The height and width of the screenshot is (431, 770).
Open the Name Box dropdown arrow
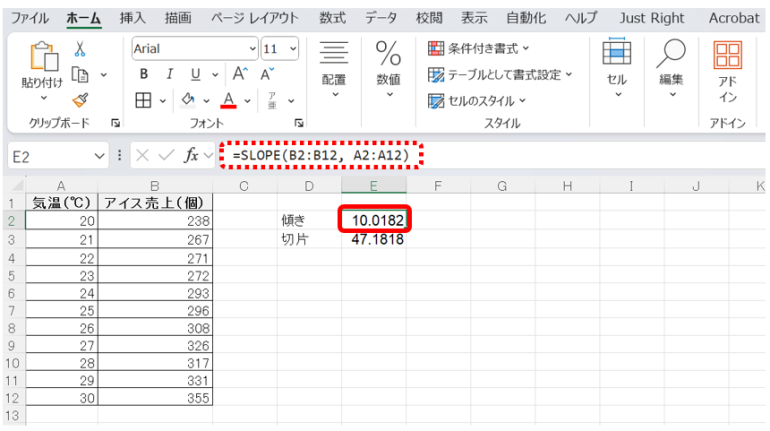click(x=100, y=157)
